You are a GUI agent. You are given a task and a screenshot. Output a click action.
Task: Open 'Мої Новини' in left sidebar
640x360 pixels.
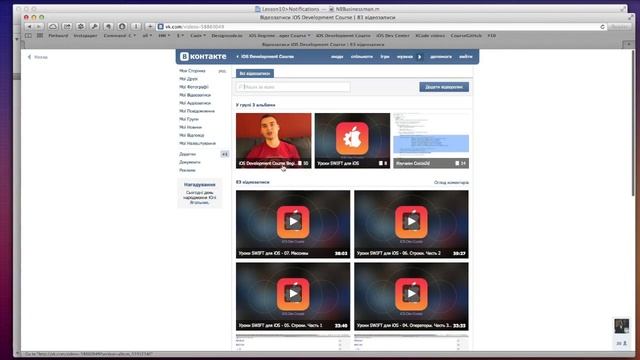click(x=190, y=127)
